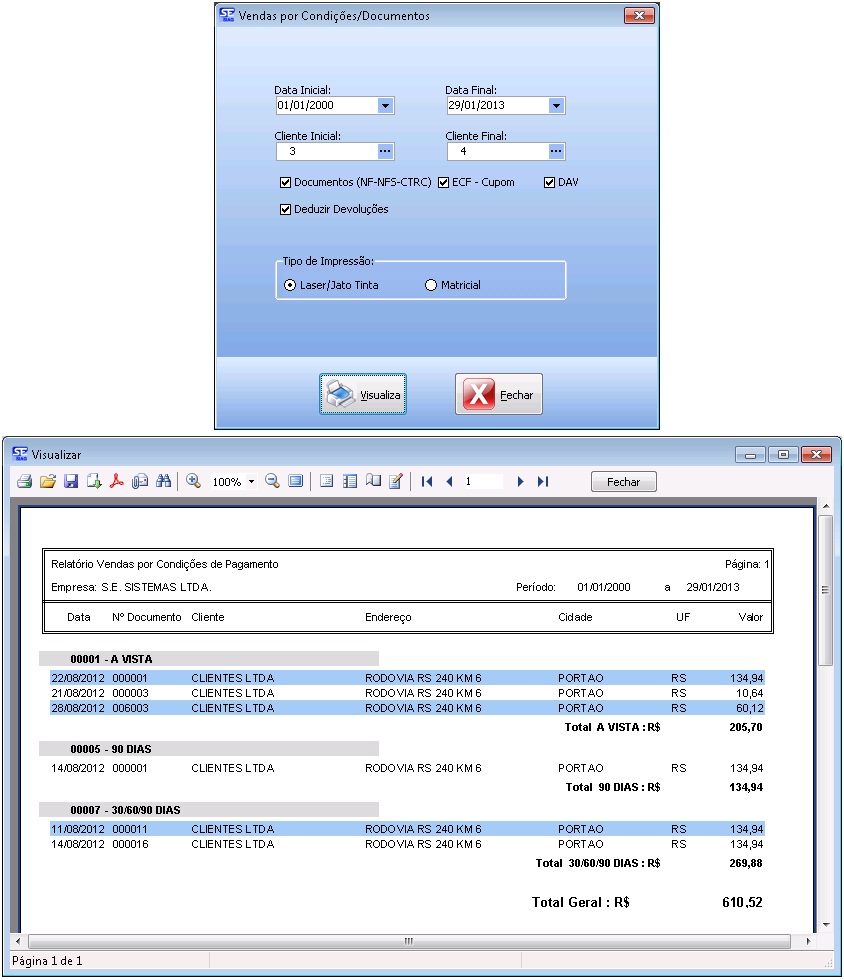The width and height of the screenshot is (844, 980).
Task: Jump to the first report page
Action: pos(427,482)
